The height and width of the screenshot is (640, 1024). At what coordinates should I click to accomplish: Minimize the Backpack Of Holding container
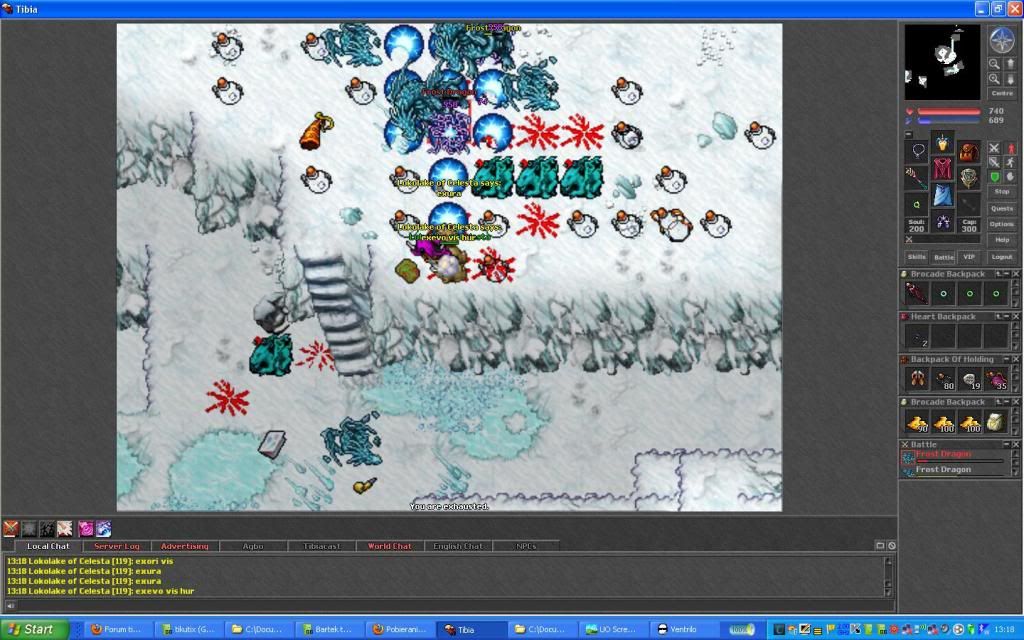1006,359
